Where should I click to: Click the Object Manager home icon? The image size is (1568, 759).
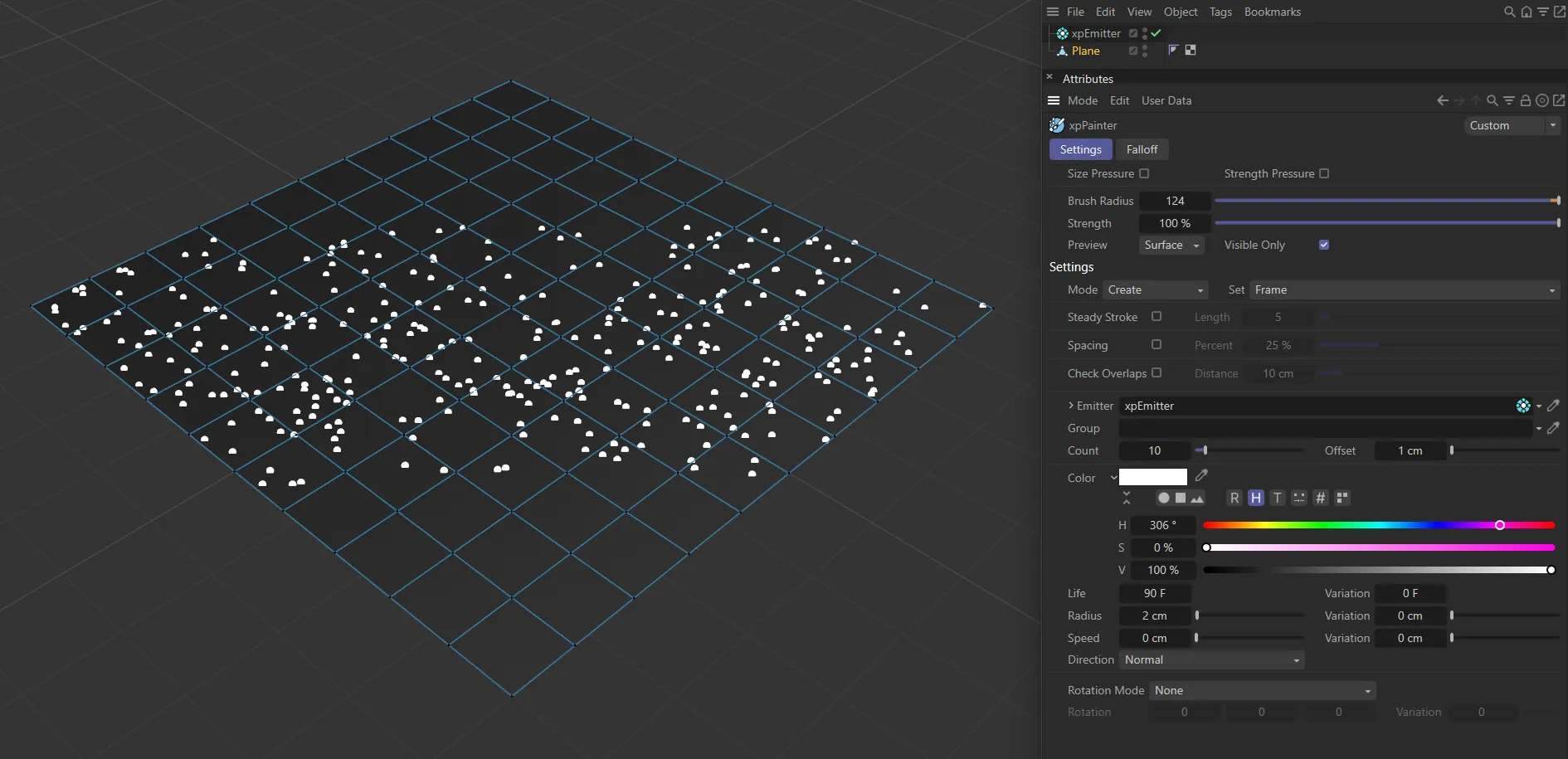[x=1527, y=12]
